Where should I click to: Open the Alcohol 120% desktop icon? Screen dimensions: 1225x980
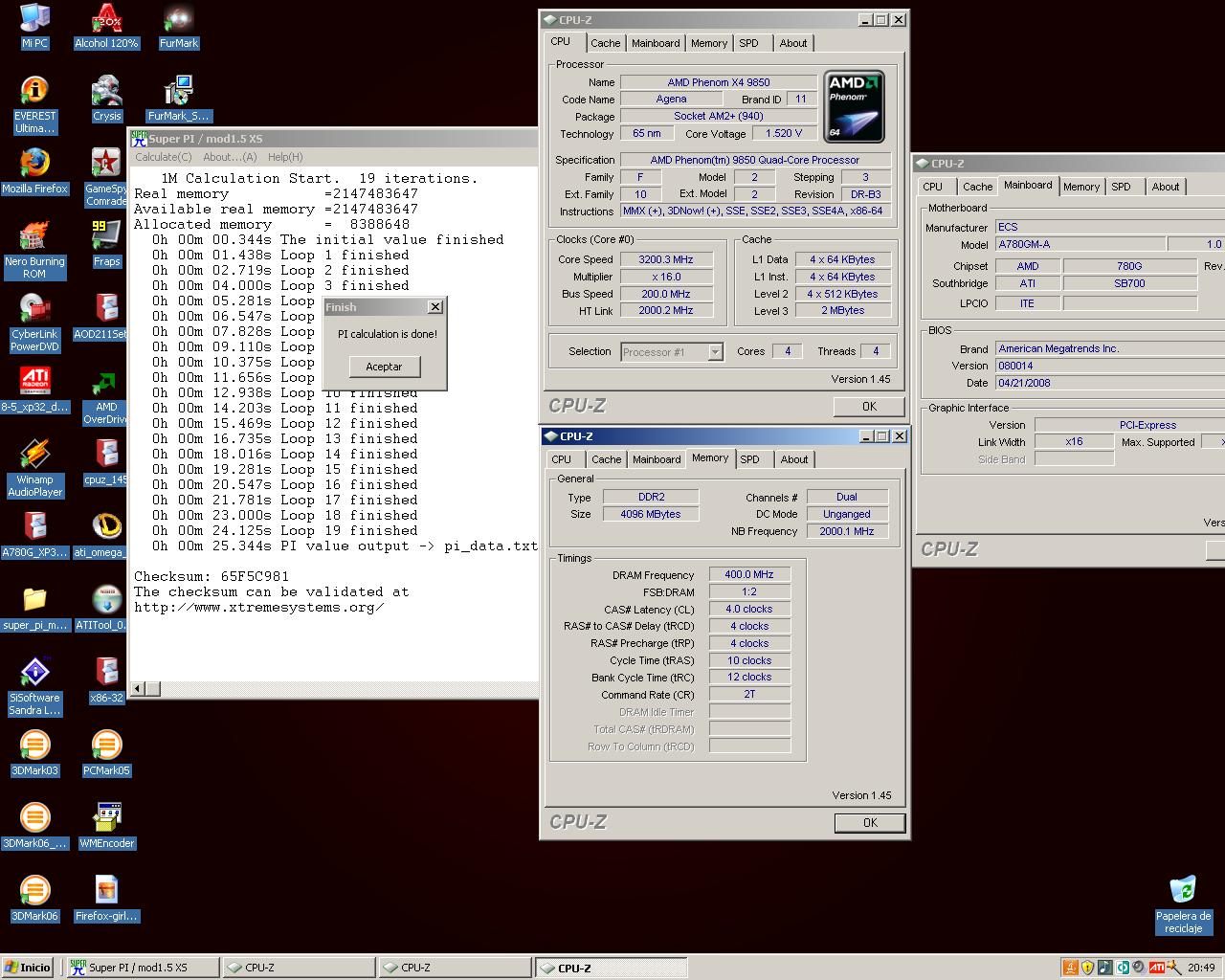(106, 26)
